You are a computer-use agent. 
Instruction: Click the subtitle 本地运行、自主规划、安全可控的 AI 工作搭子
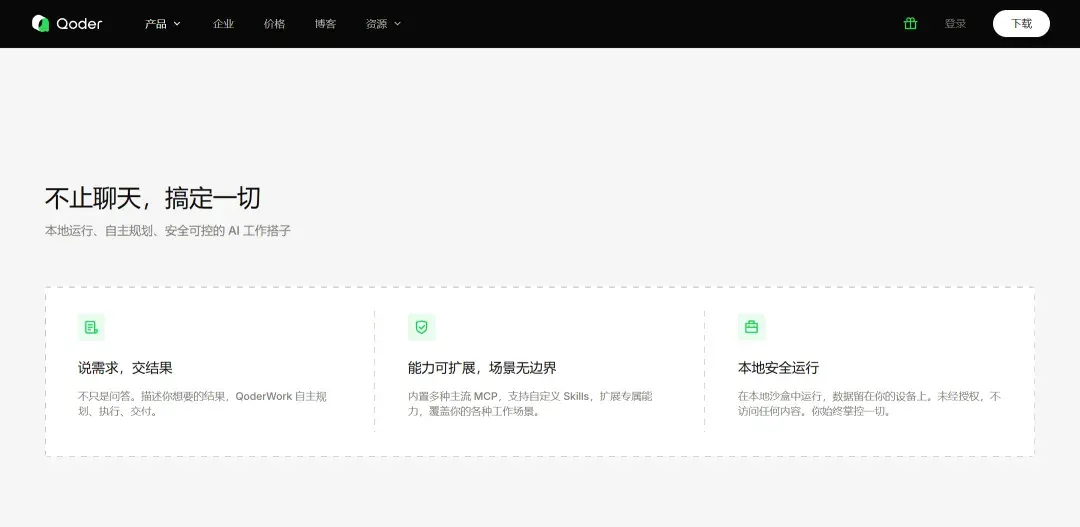click(x=168, y=231)
